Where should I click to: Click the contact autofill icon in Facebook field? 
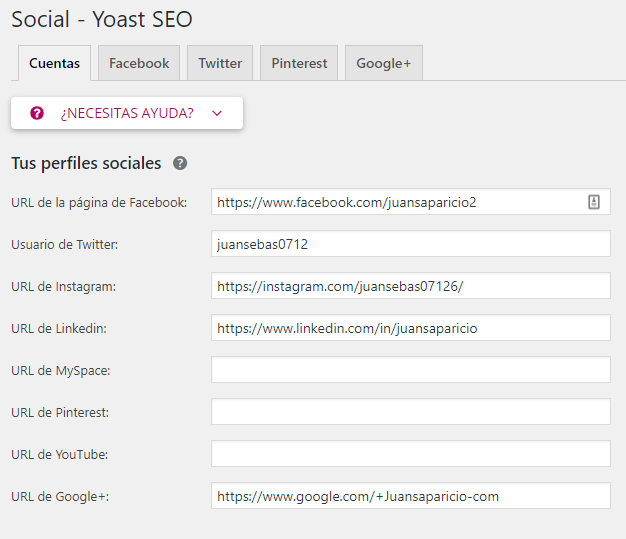594,202
